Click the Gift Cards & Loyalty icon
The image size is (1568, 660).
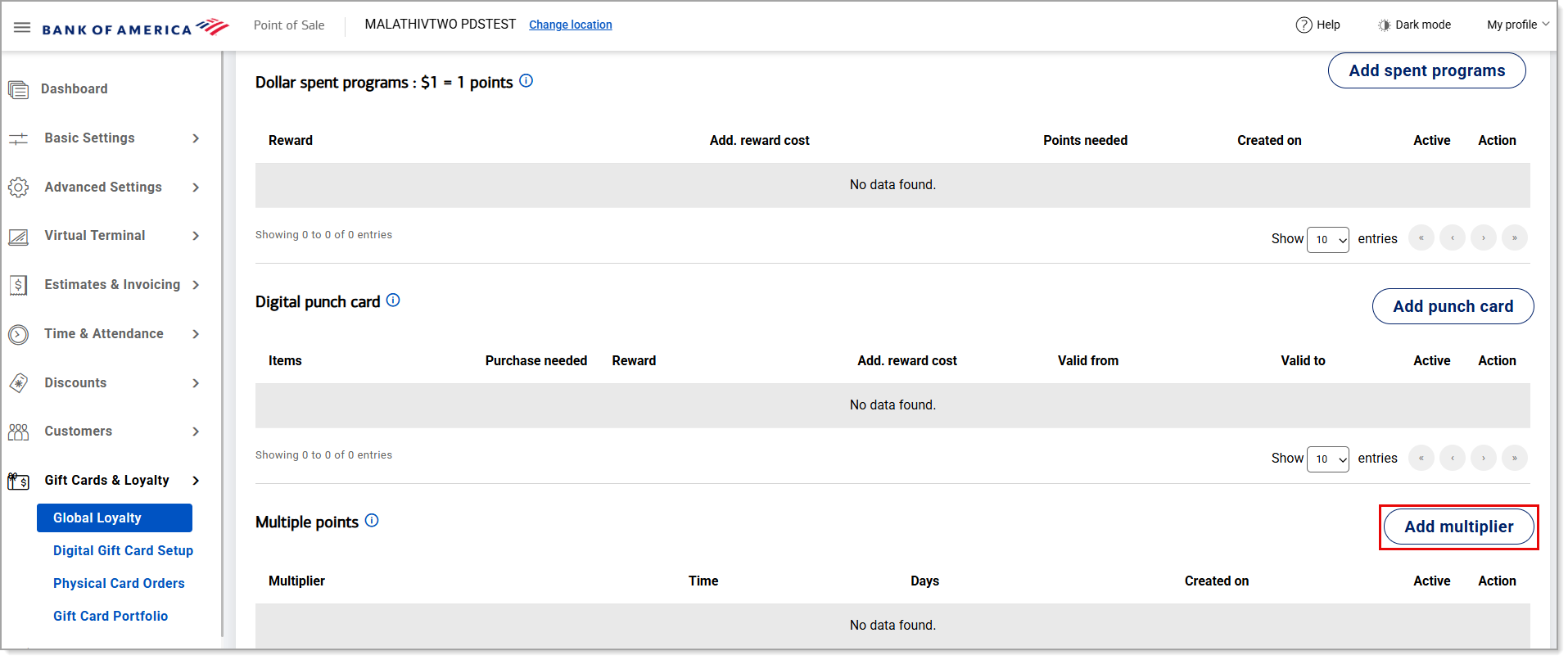(x=18, y=481)
